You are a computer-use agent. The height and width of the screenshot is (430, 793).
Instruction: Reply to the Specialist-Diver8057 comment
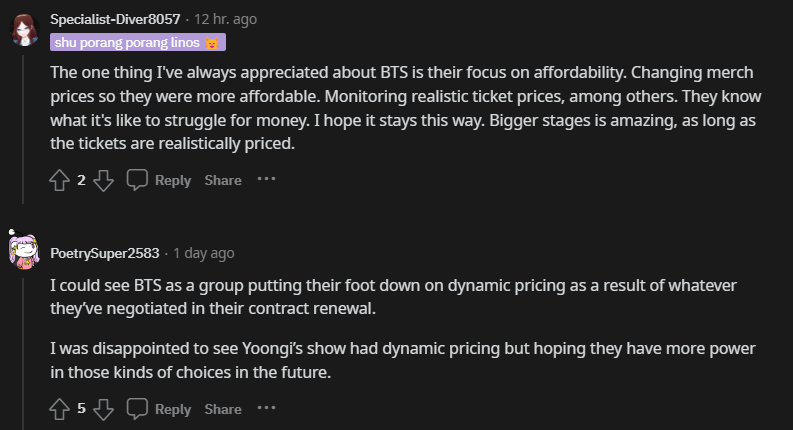click(x=159, y=180)
